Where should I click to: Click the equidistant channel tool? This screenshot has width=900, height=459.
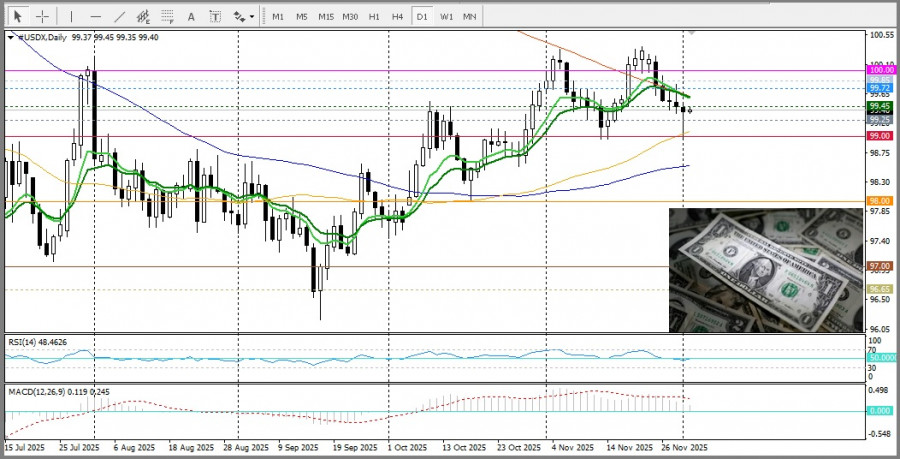tap(143, 17)
